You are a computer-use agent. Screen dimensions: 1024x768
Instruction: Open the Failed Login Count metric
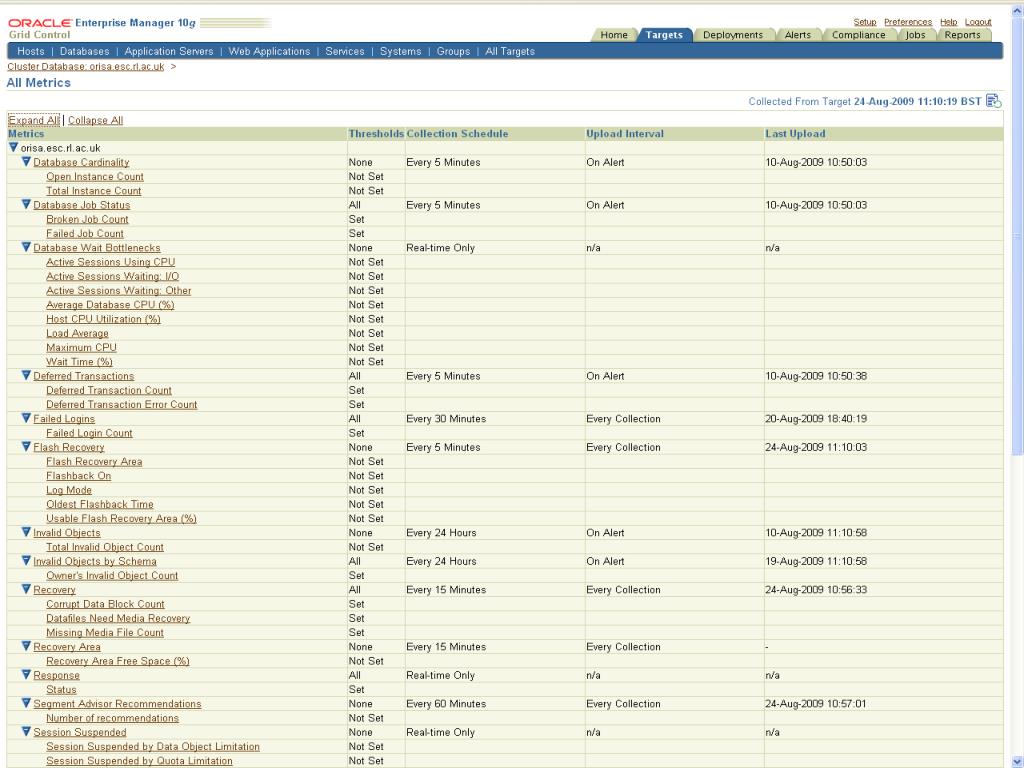tap(89, 433)
